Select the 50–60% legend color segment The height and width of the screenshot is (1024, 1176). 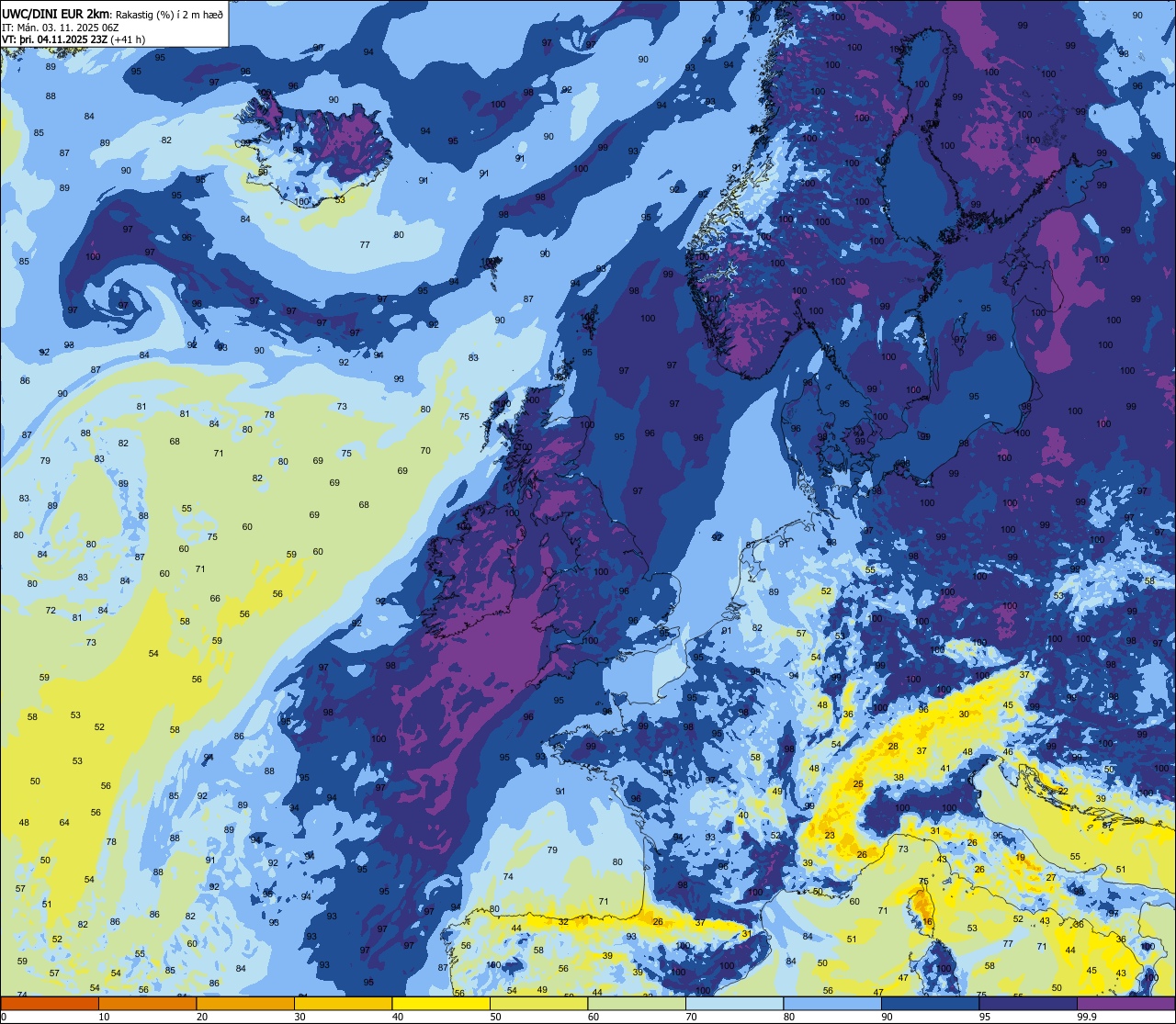[x=538, y=1003]
